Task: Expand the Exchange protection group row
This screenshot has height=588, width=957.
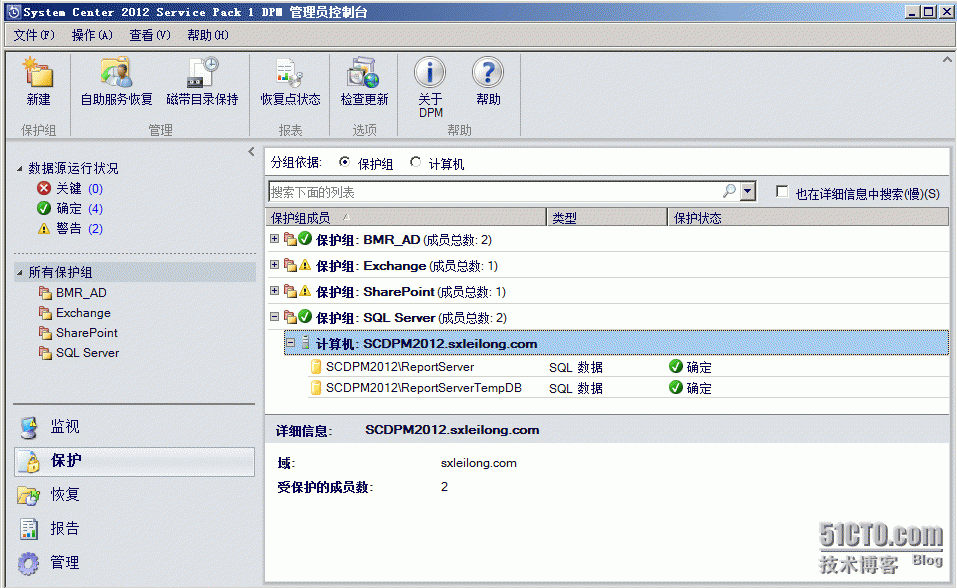Action: click(275, 265)
